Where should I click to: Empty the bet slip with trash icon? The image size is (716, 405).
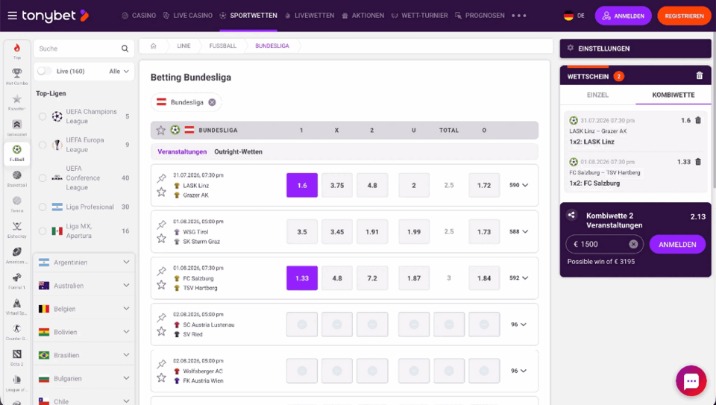(699, 76)
